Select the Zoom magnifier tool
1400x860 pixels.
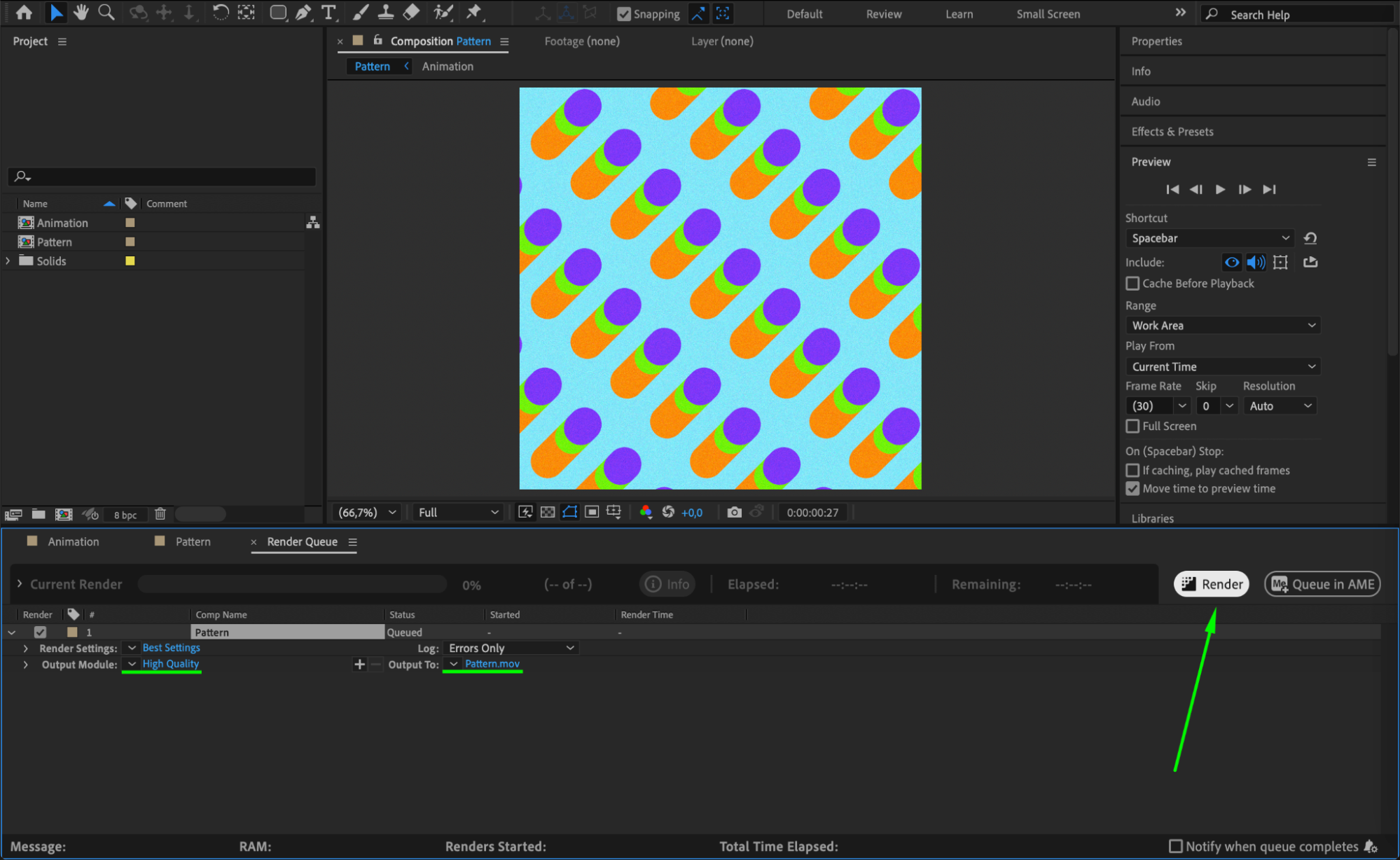pyautogui.click(x=106, y=13)
